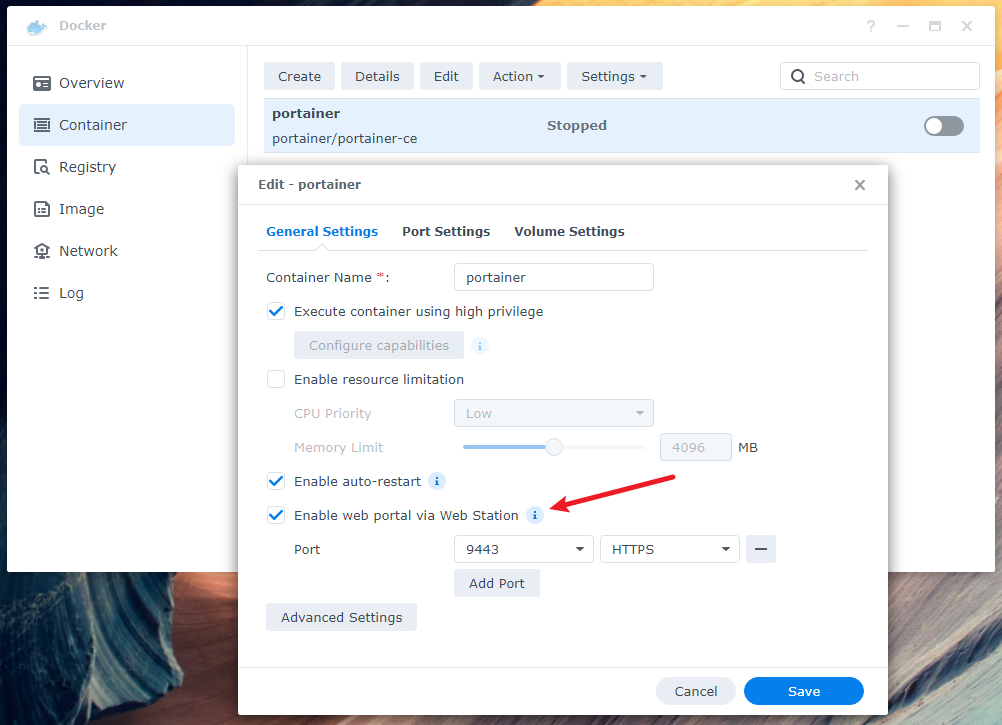This screenshot has height=725, width=1002.
Task: Remove the 9443 port entry
Action: click(x=760, y=549)
